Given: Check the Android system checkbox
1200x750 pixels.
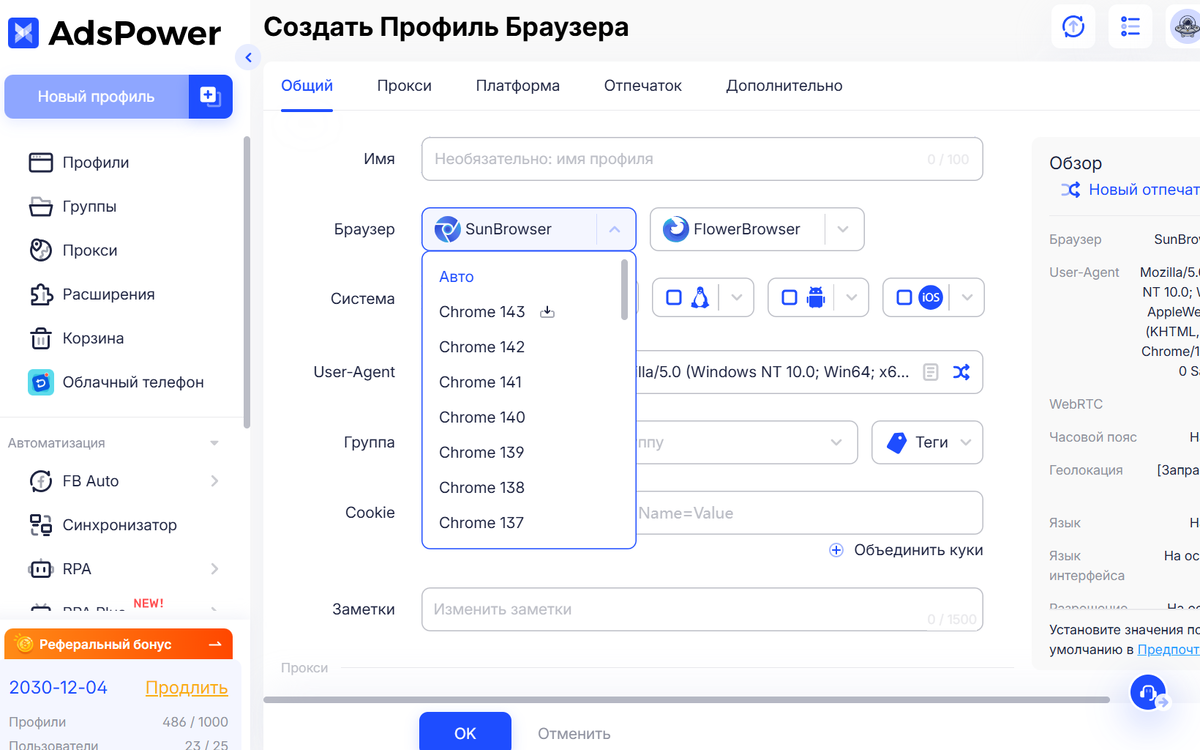Looking at the screenshot, I should [x=789, y=297].
